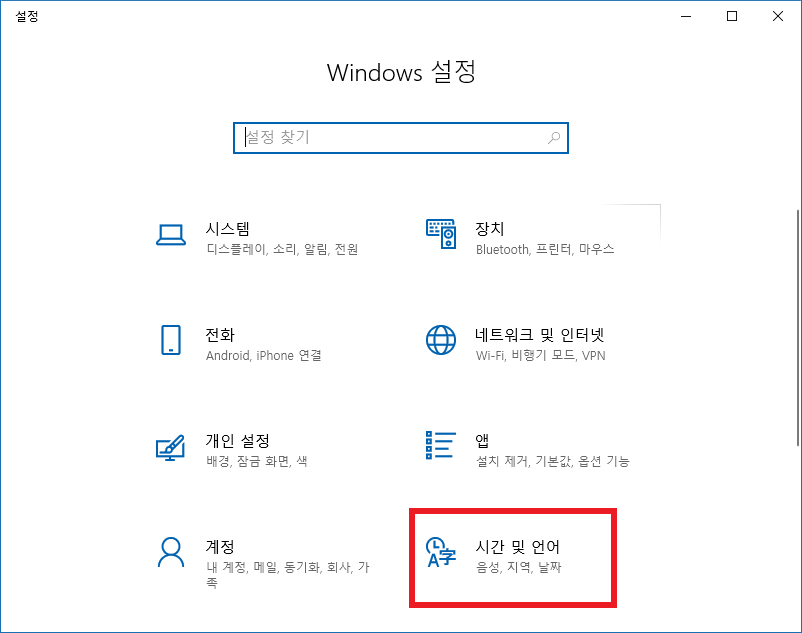
Task: Open the 장치 settings label
Action: tap(489, 229)
